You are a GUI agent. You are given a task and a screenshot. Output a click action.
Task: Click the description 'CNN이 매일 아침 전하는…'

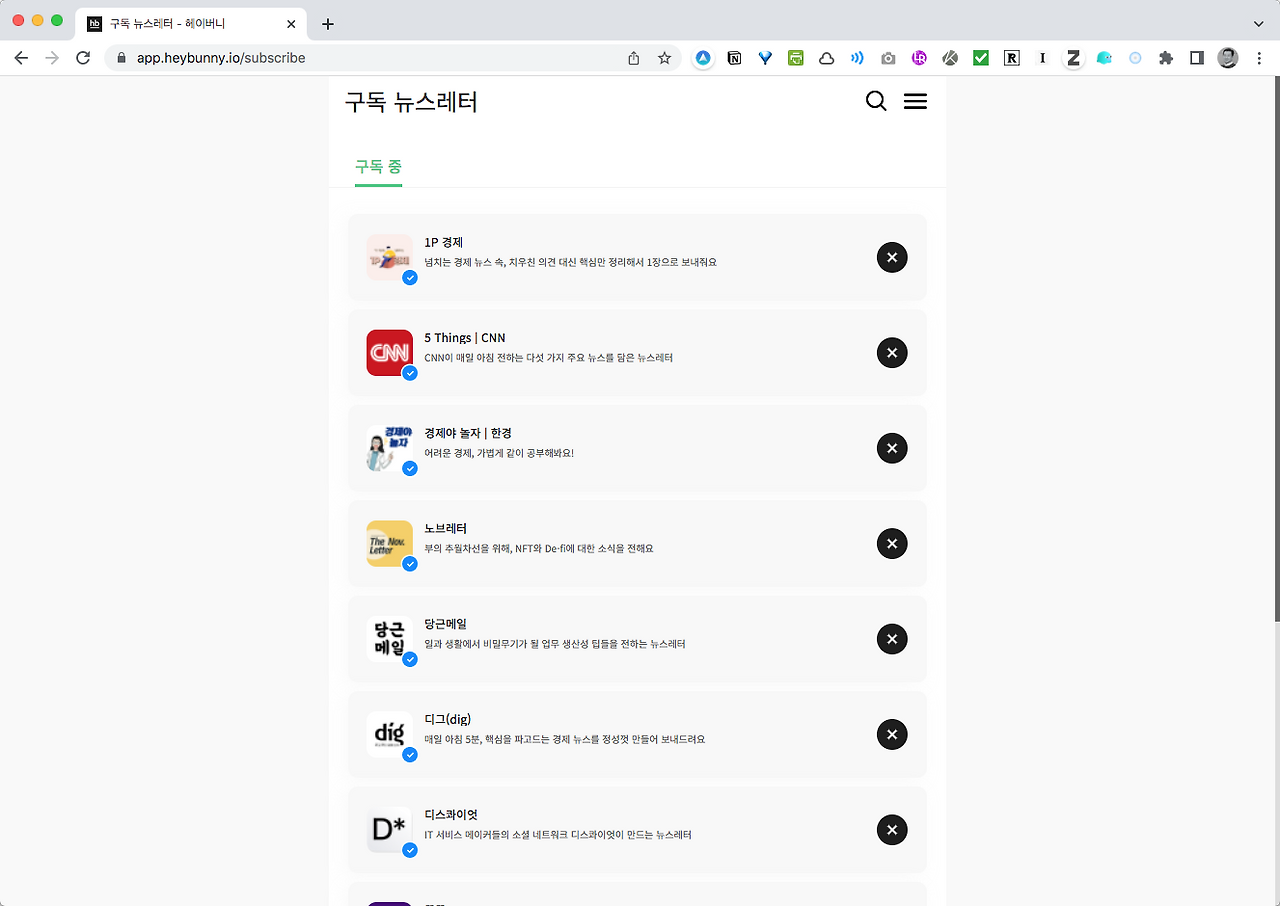tap(549, 357)
